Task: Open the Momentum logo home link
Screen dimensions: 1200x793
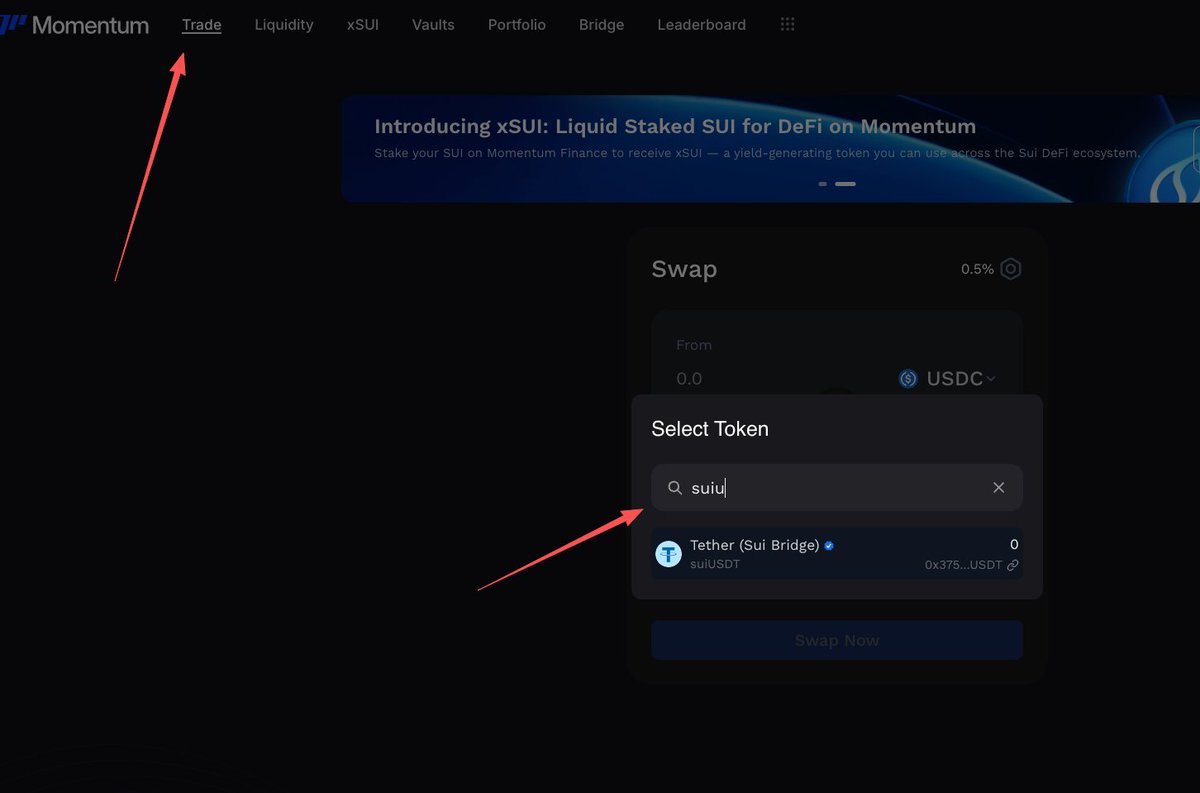Action: coord(75,25)
